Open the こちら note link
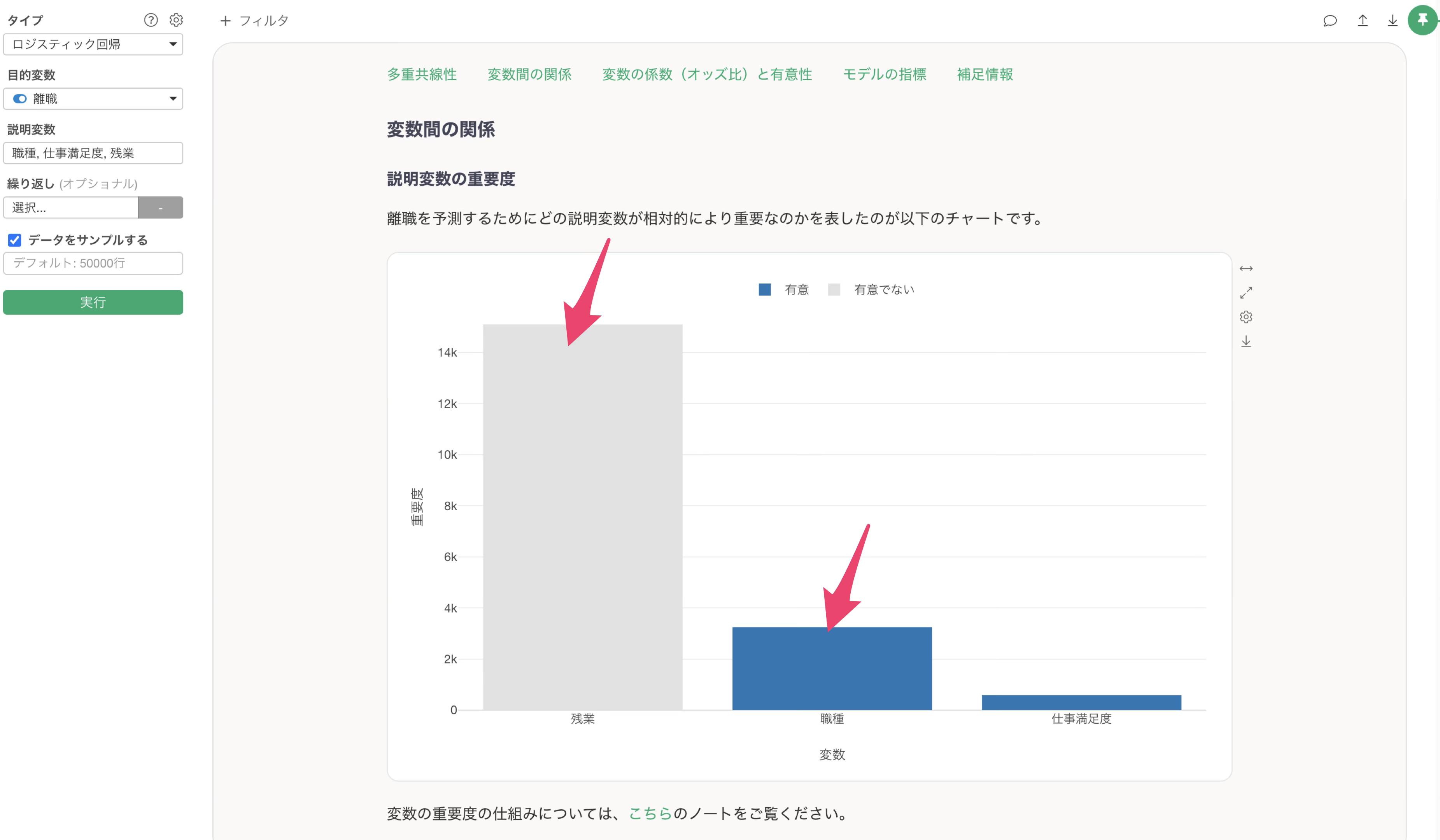The height and width of the screenshot is (840, 1440). pos(650,813)
